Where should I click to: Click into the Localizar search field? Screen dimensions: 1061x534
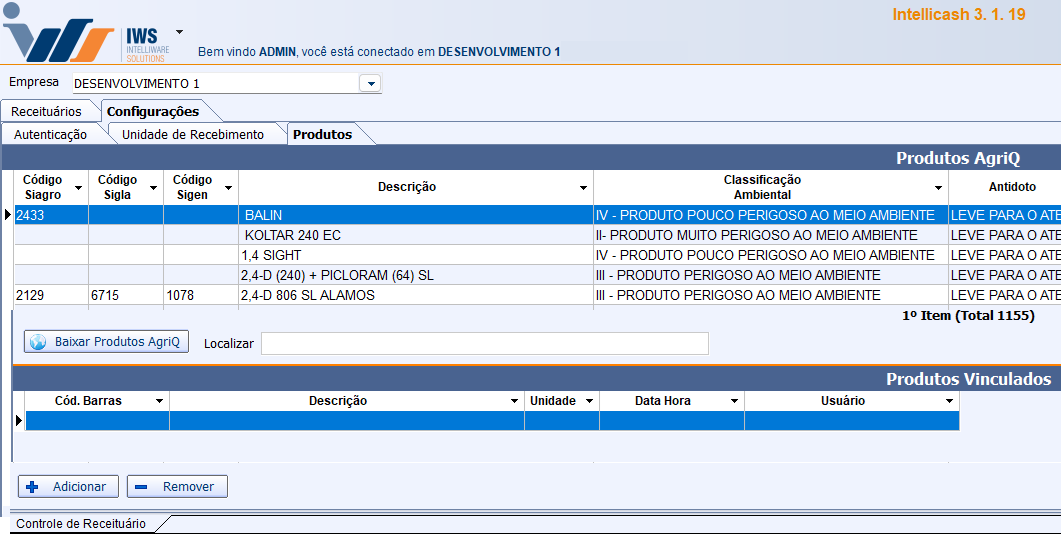(x=484, y=344)
